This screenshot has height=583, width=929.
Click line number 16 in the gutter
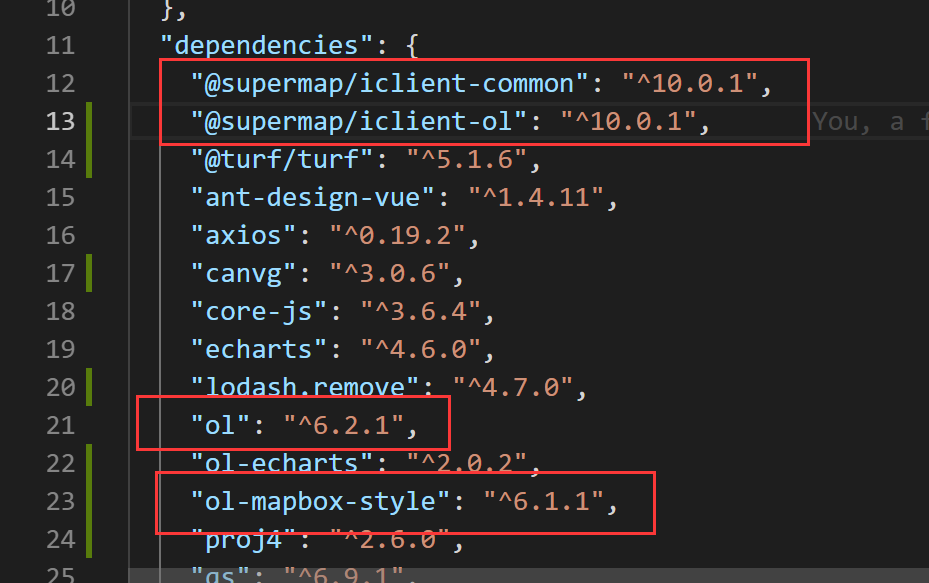click(60, 235)
